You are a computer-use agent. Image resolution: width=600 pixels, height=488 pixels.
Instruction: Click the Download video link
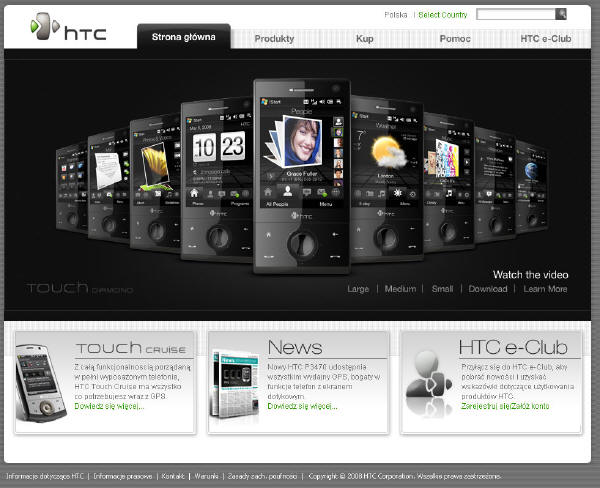tap(488, 289)
